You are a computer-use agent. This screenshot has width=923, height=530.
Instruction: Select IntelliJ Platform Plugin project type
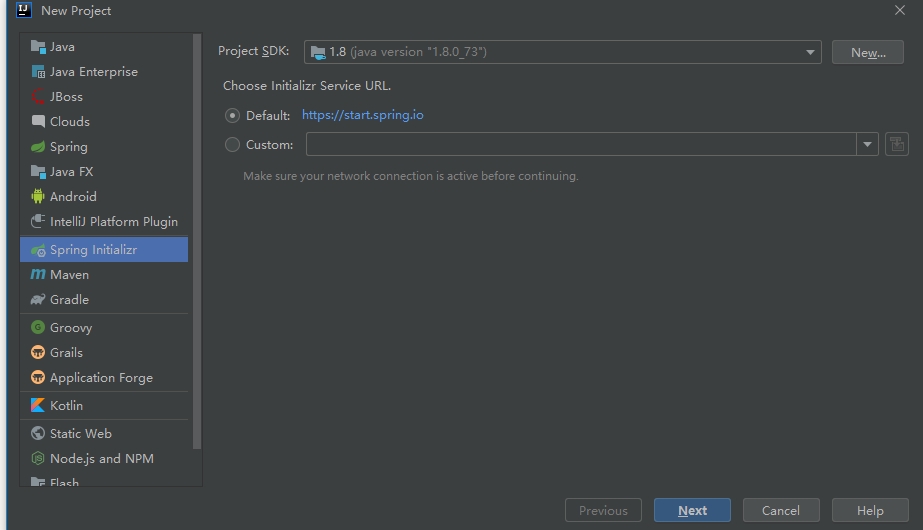point(113,222)
